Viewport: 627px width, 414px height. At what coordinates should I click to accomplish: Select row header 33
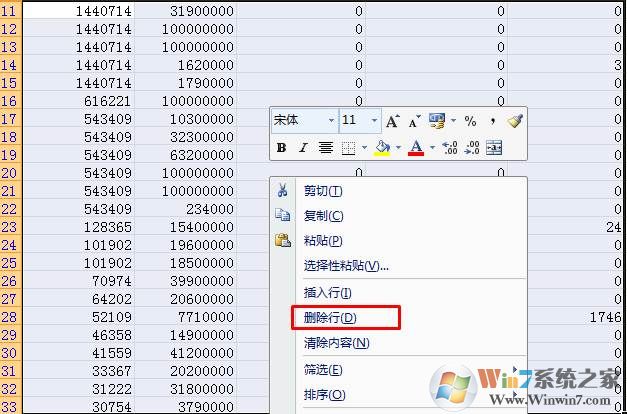[x=11, y=407]
